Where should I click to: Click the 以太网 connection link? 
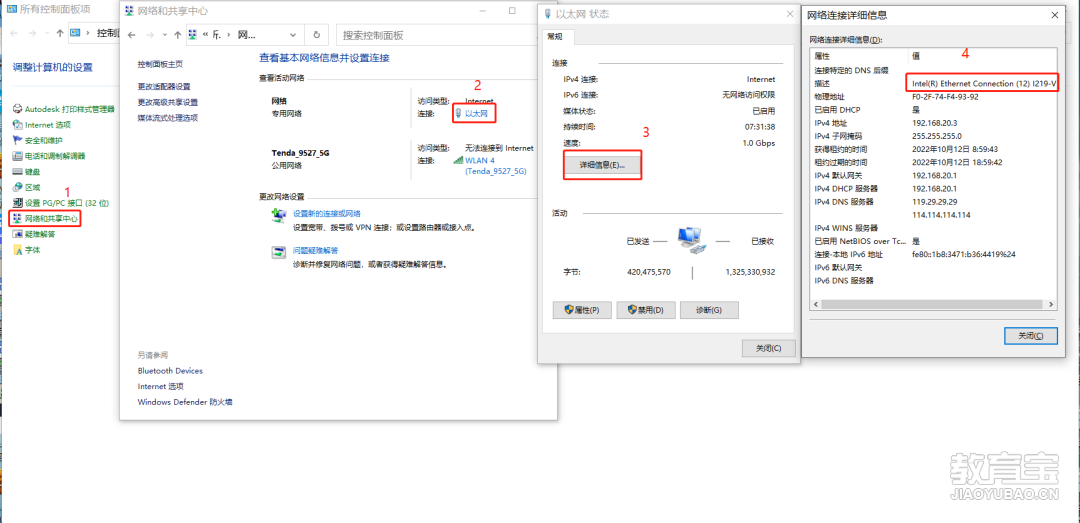tap(476, 114)
